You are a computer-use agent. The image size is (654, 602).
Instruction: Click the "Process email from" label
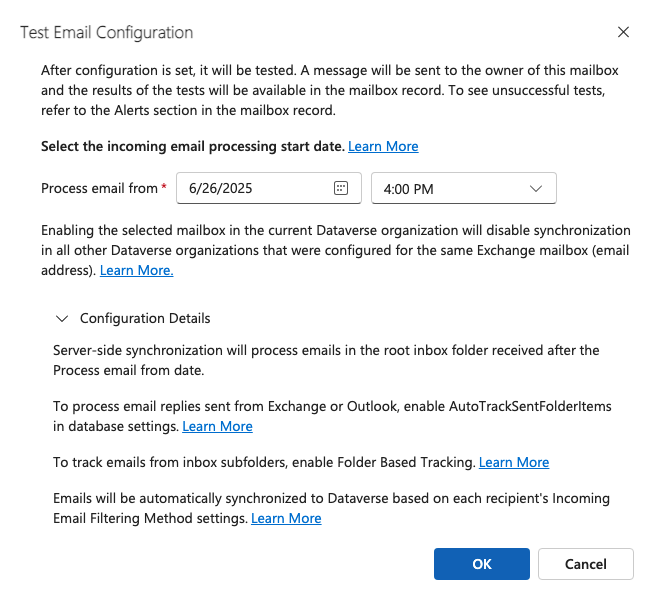pyautogui.click(x=99, y=188)
